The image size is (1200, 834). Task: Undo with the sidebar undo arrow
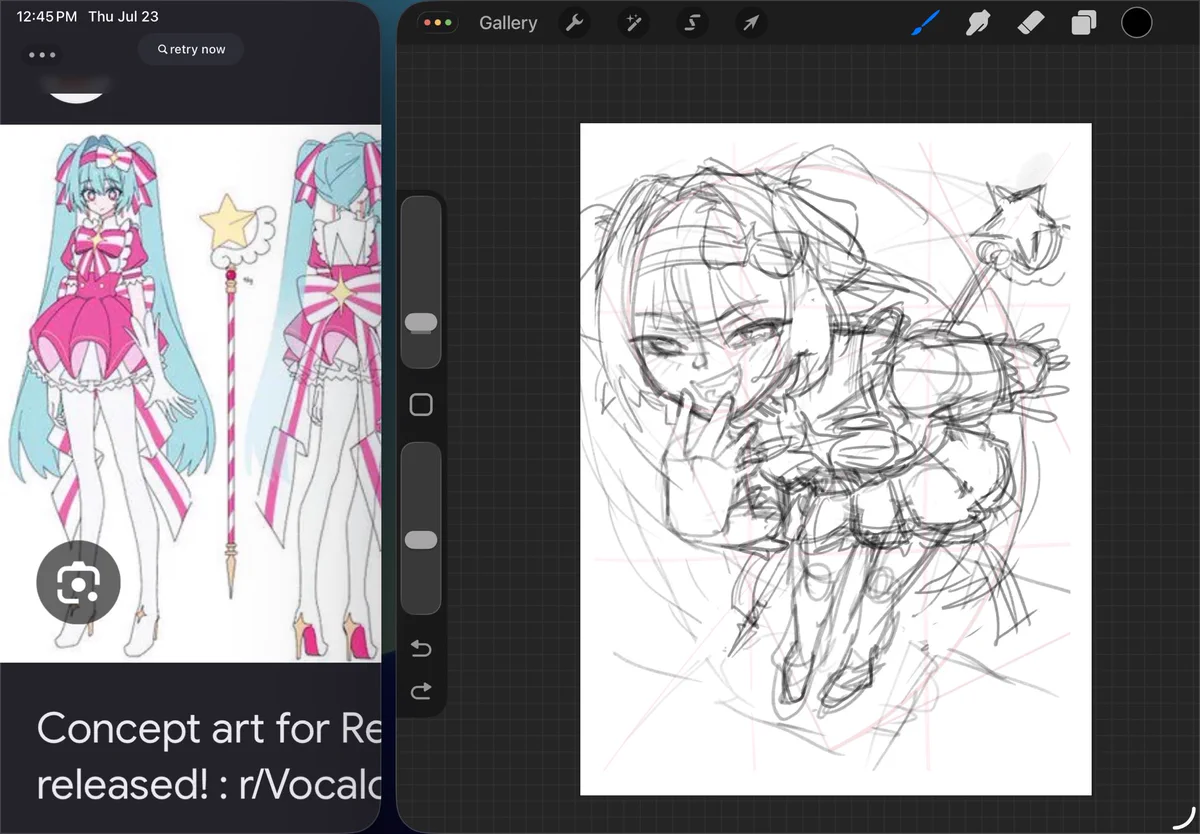(421, 650)
